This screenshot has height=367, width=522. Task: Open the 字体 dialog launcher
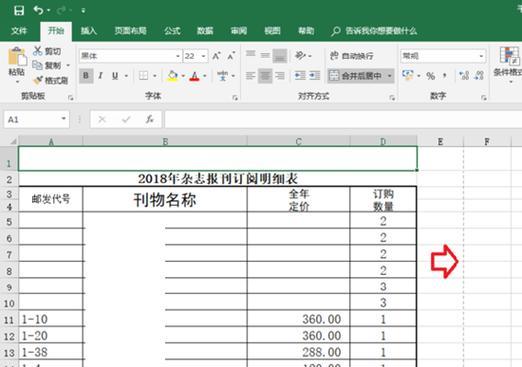click(x=235, y=98)
